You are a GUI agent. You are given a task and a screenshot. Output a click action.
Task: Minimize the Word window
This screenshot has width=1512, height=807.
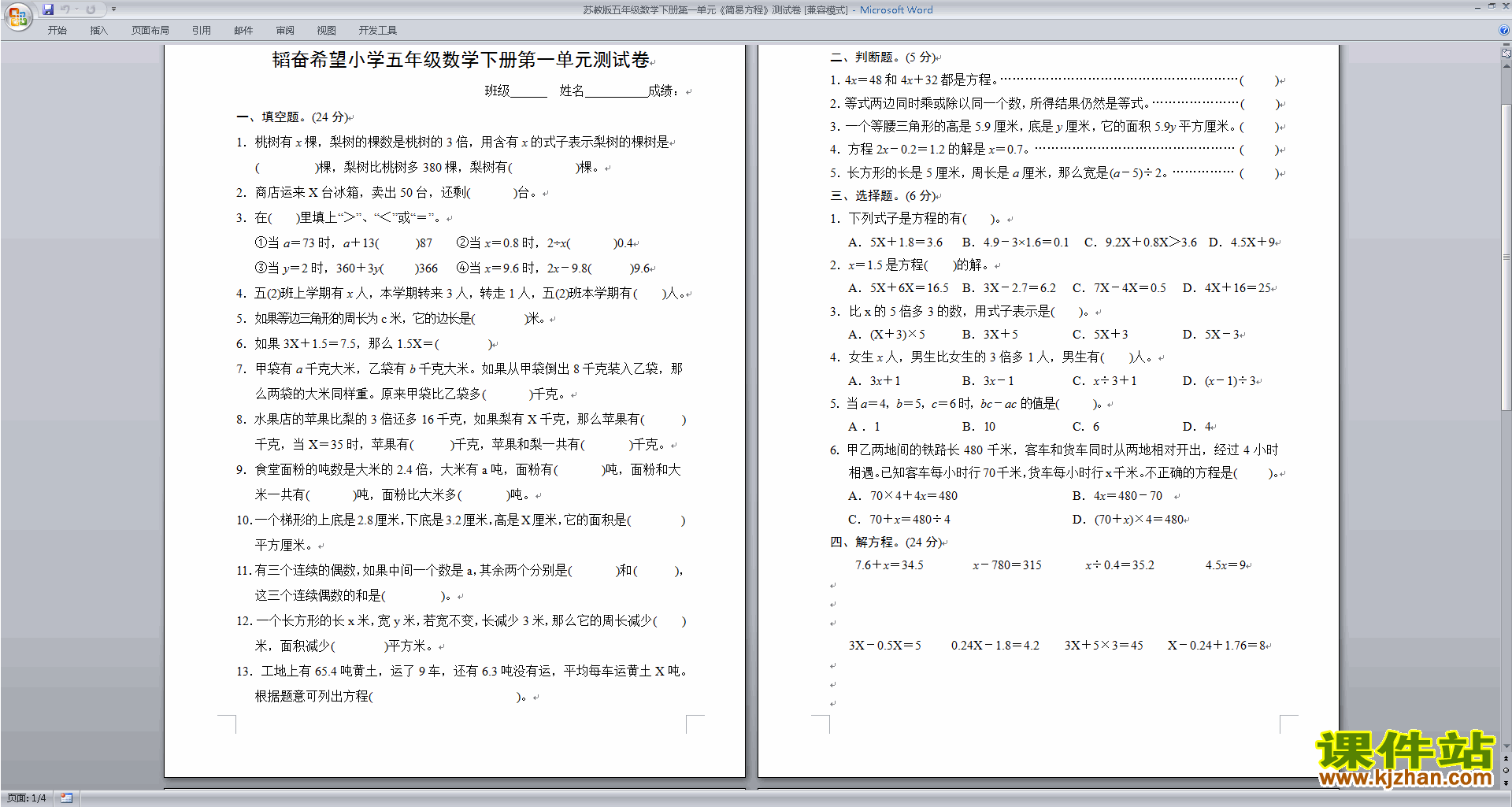coord(1477,7)
